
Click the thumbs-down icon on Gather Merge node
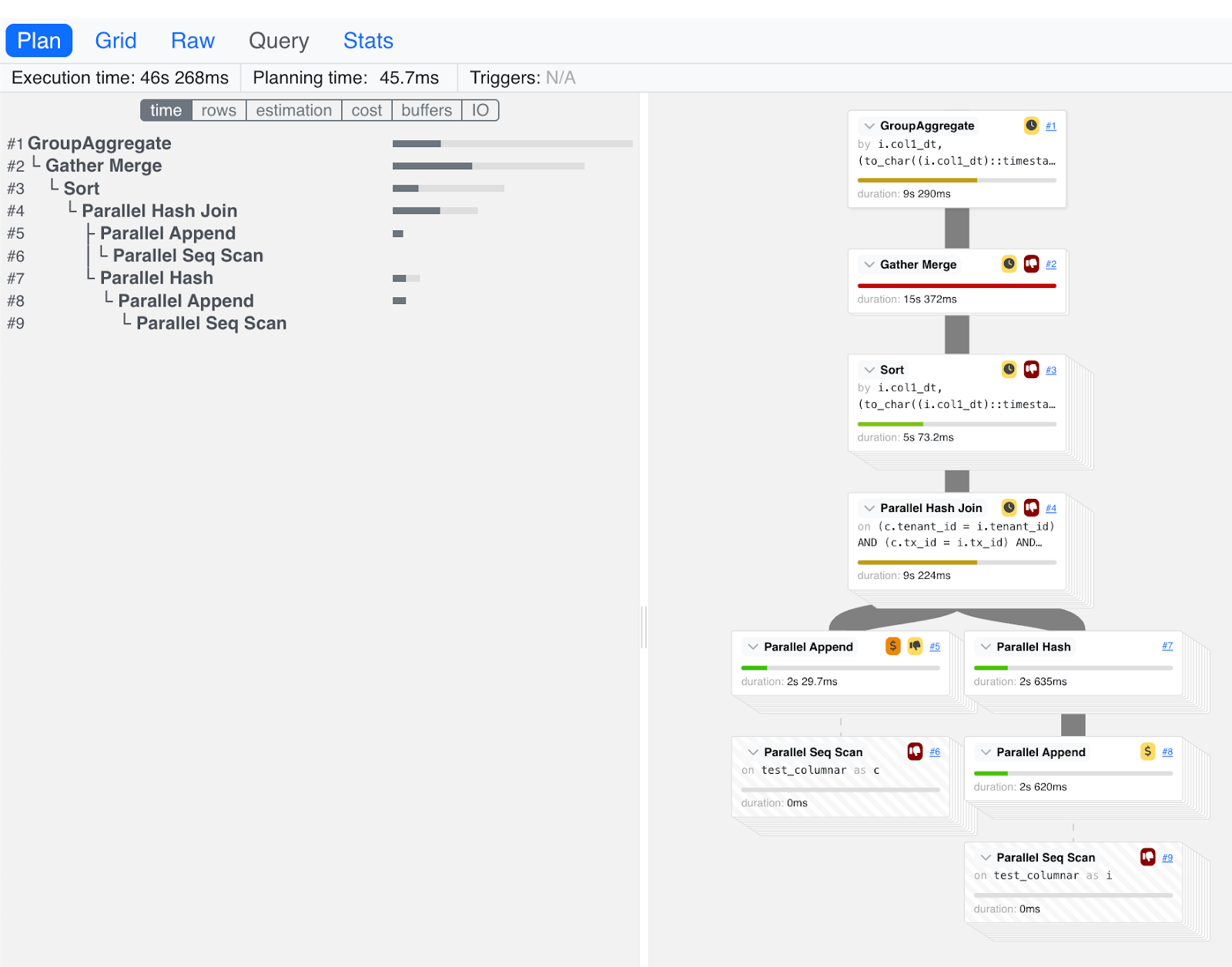tap(1031, 264)
